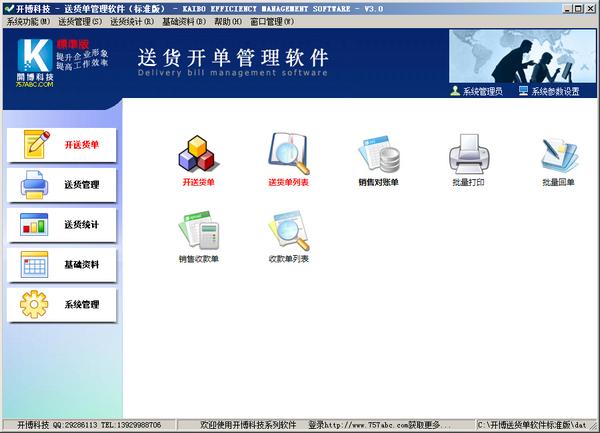This screenshot has height=433, width=600.
Task: Open the 基础资料(B) menu
Action: pos(184,22)
